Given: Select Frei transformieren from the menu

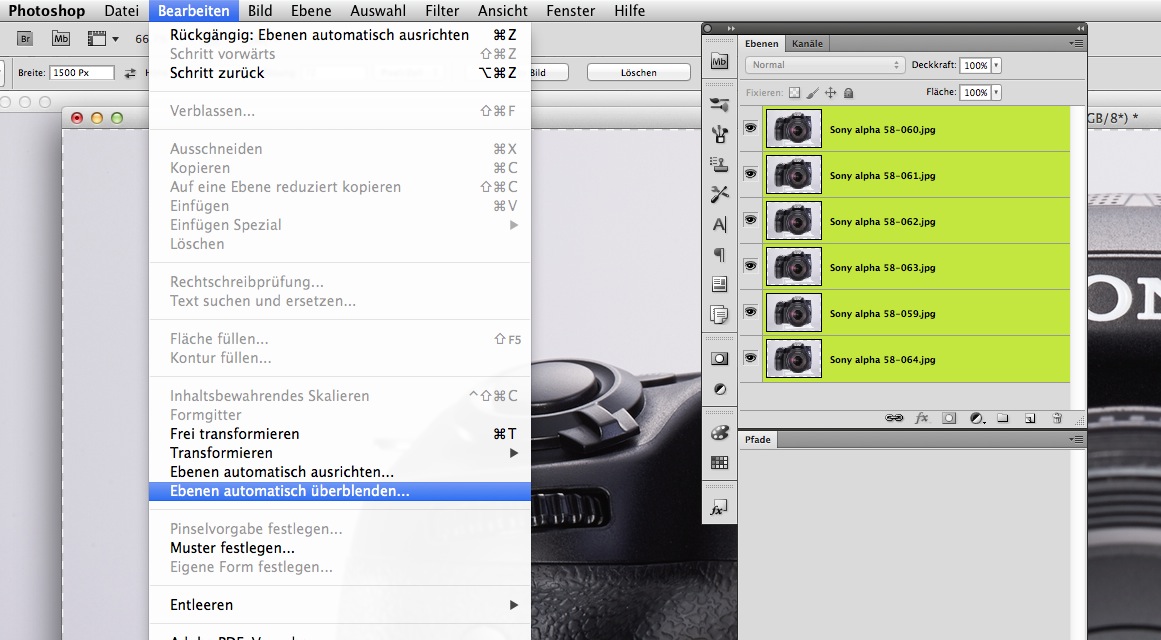Looking at the screenshot, I should point(235,434).
